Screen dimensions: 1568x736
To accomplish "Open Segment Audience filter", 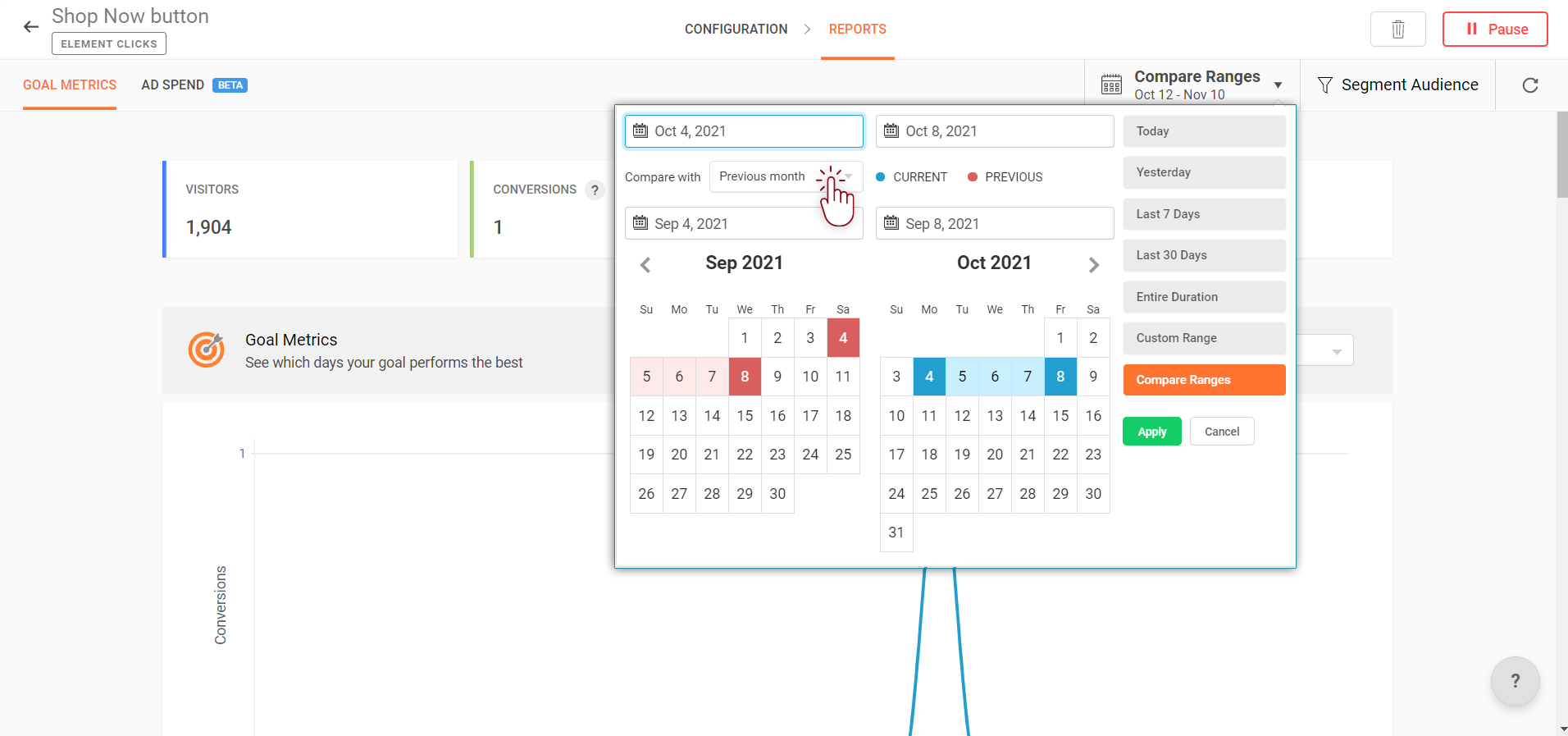I will (x=1397, y=85).
